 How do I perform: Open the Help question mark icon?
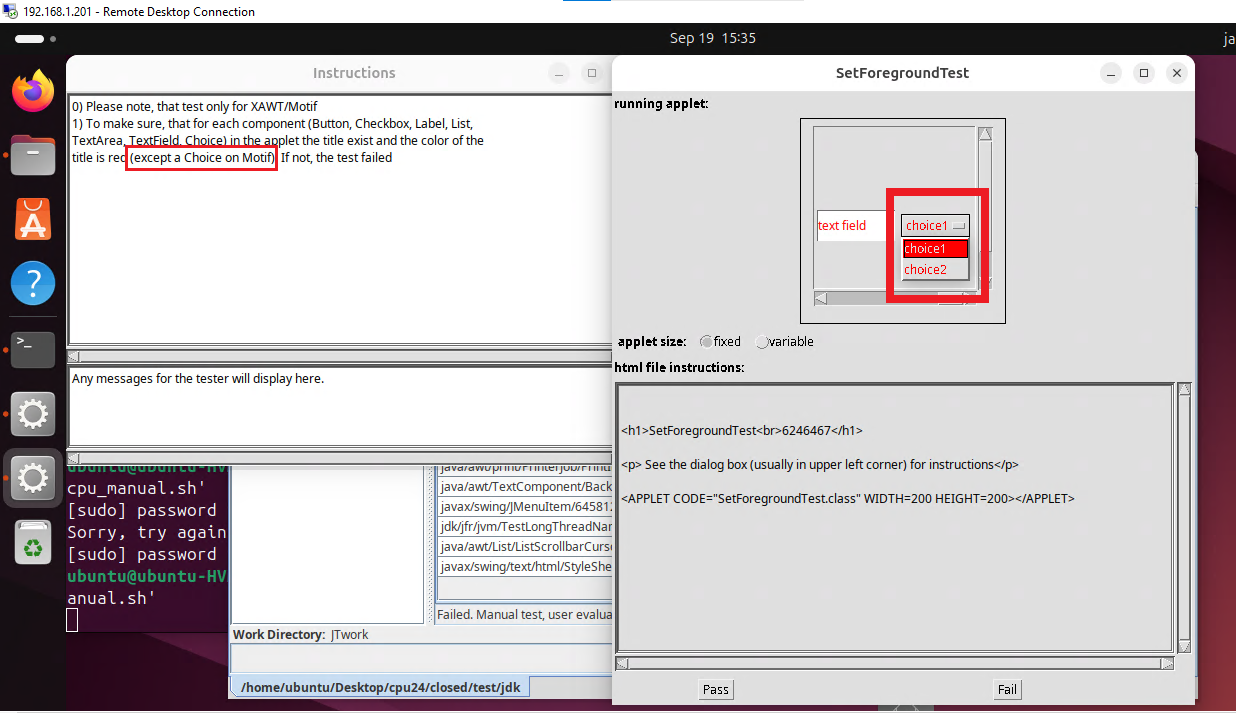pos(33,284)
